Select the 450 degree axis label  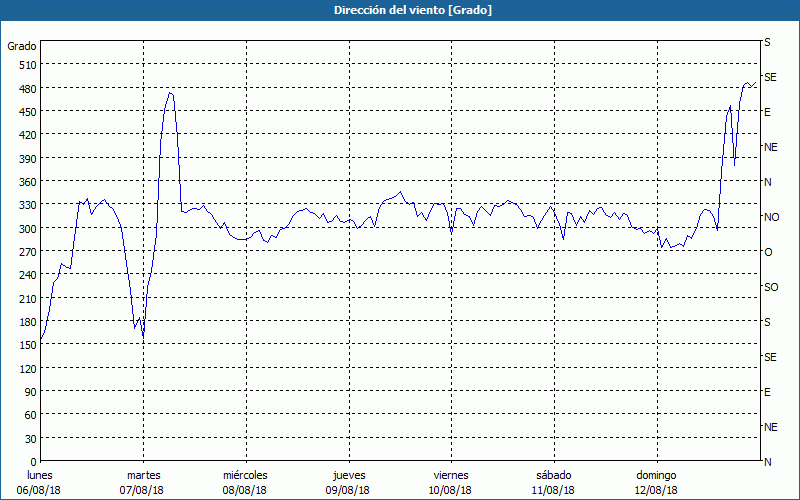click(28, 112)
